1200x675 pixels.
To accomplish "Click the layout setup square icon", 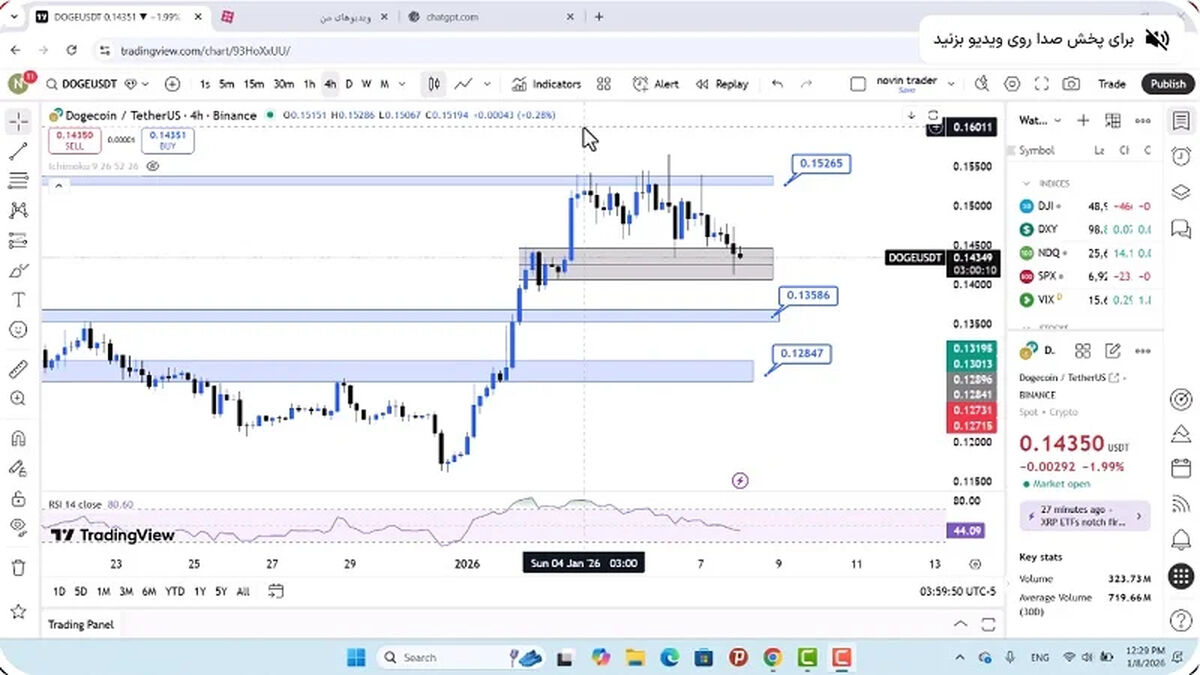I will coord(857,84).
